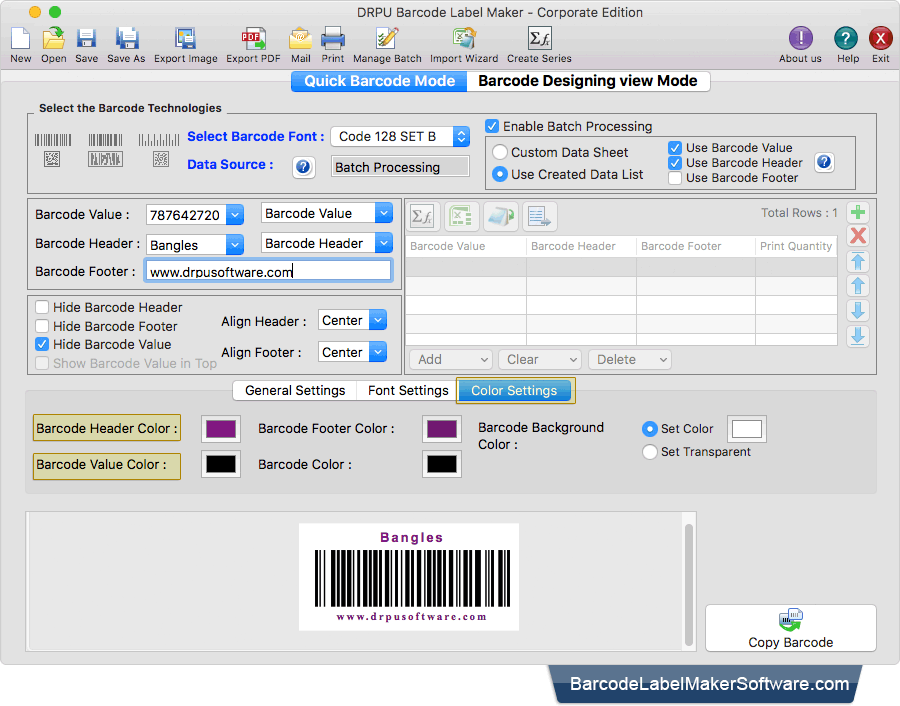Select the Use Created Data List option
The image size is (900, 706).
(x=500, y=174)
